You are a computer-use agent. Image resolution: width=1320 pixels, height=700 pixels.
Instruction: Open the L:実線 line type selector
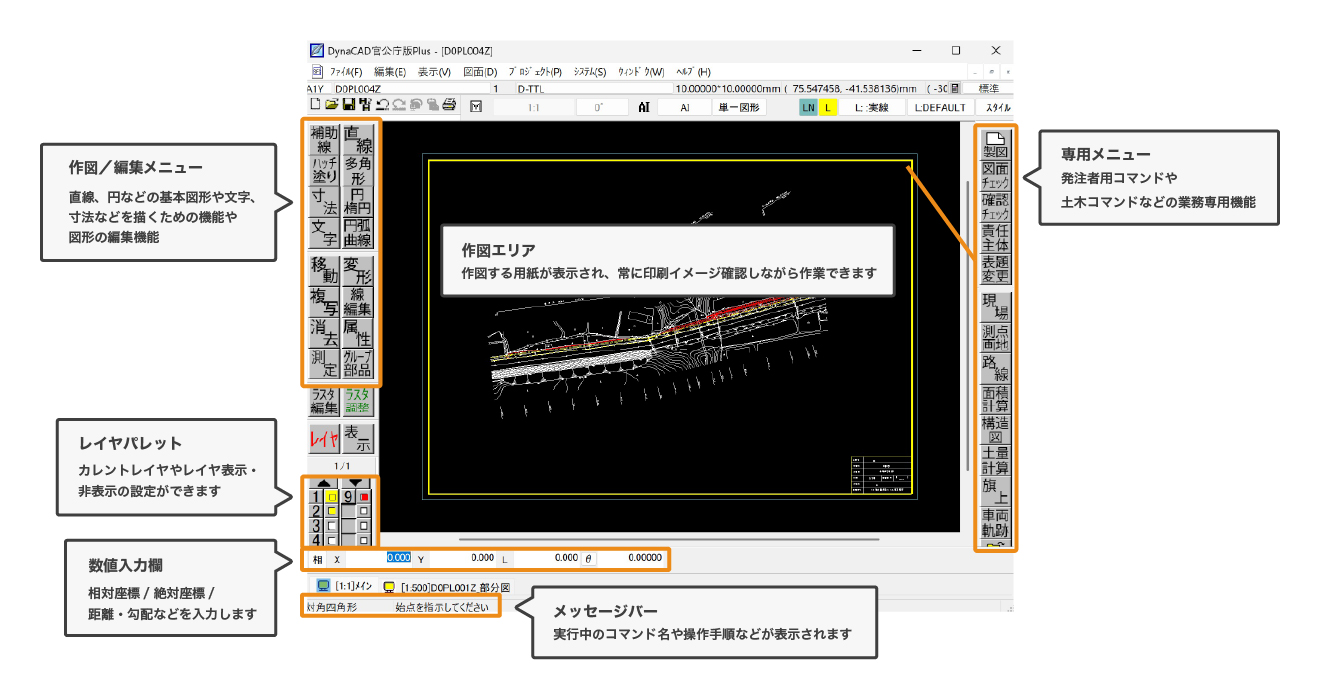tap(872, 108)
